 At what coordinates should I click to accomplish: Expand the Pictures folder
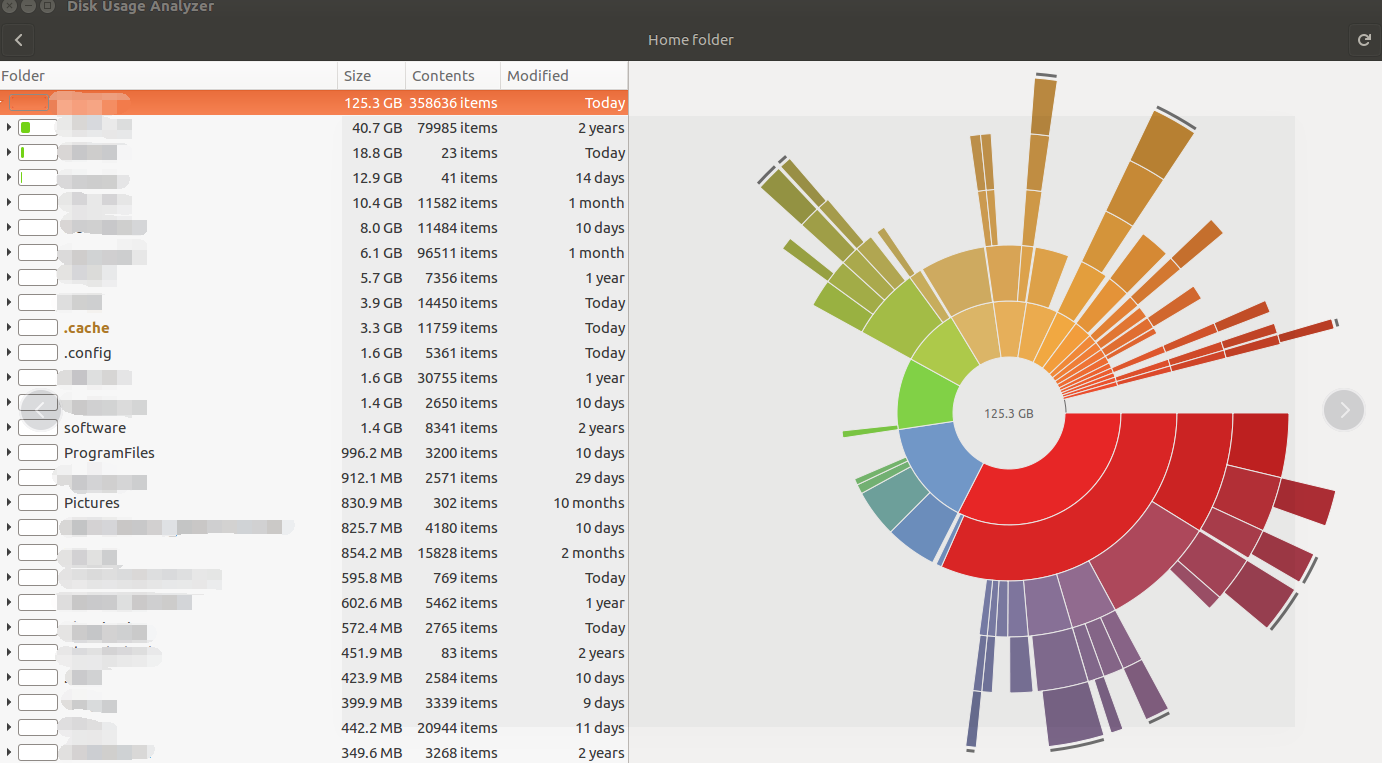8,502
